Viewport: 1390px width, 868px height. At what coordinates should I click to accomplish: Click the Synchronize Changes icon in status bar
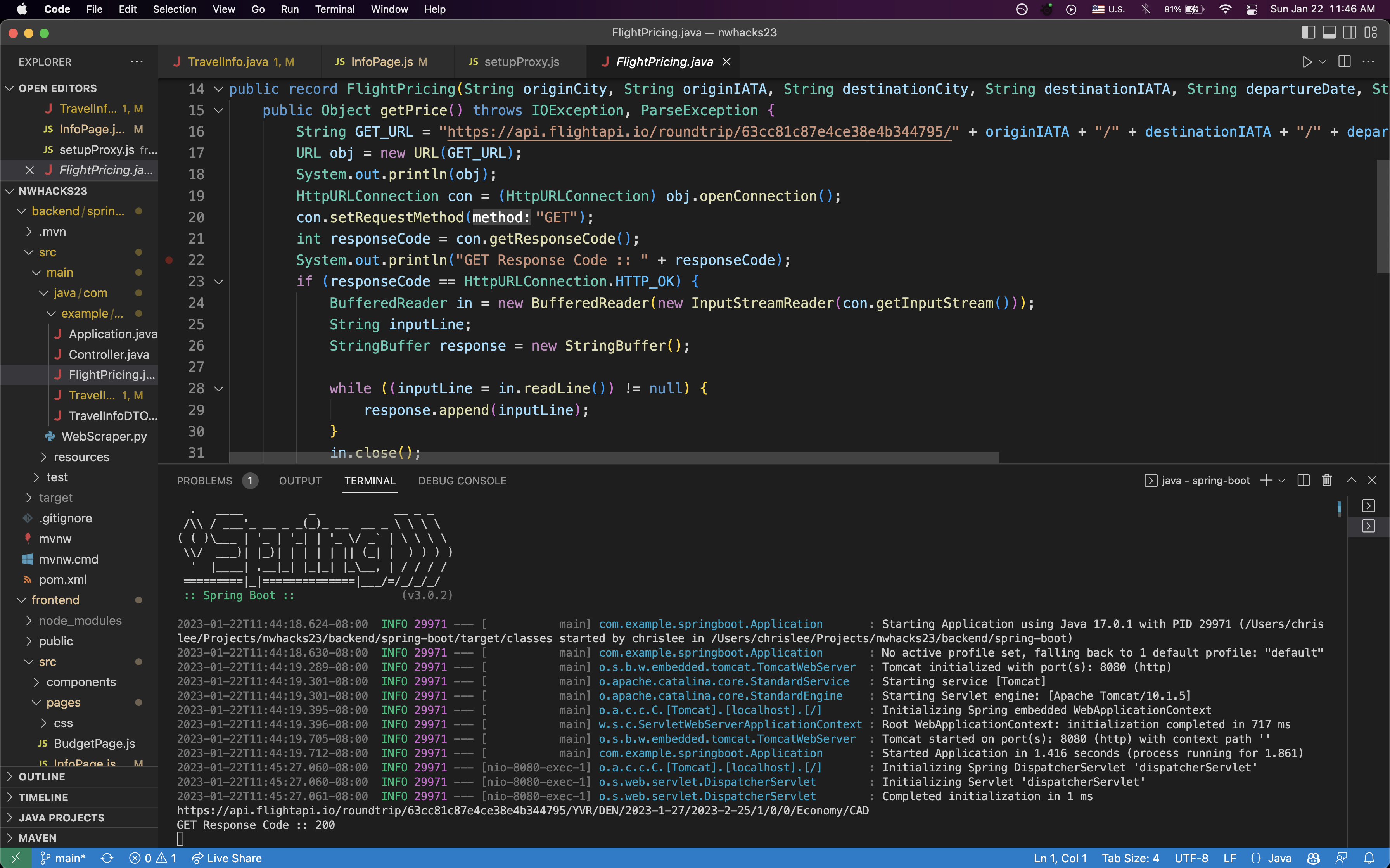(x=107, y=858)
